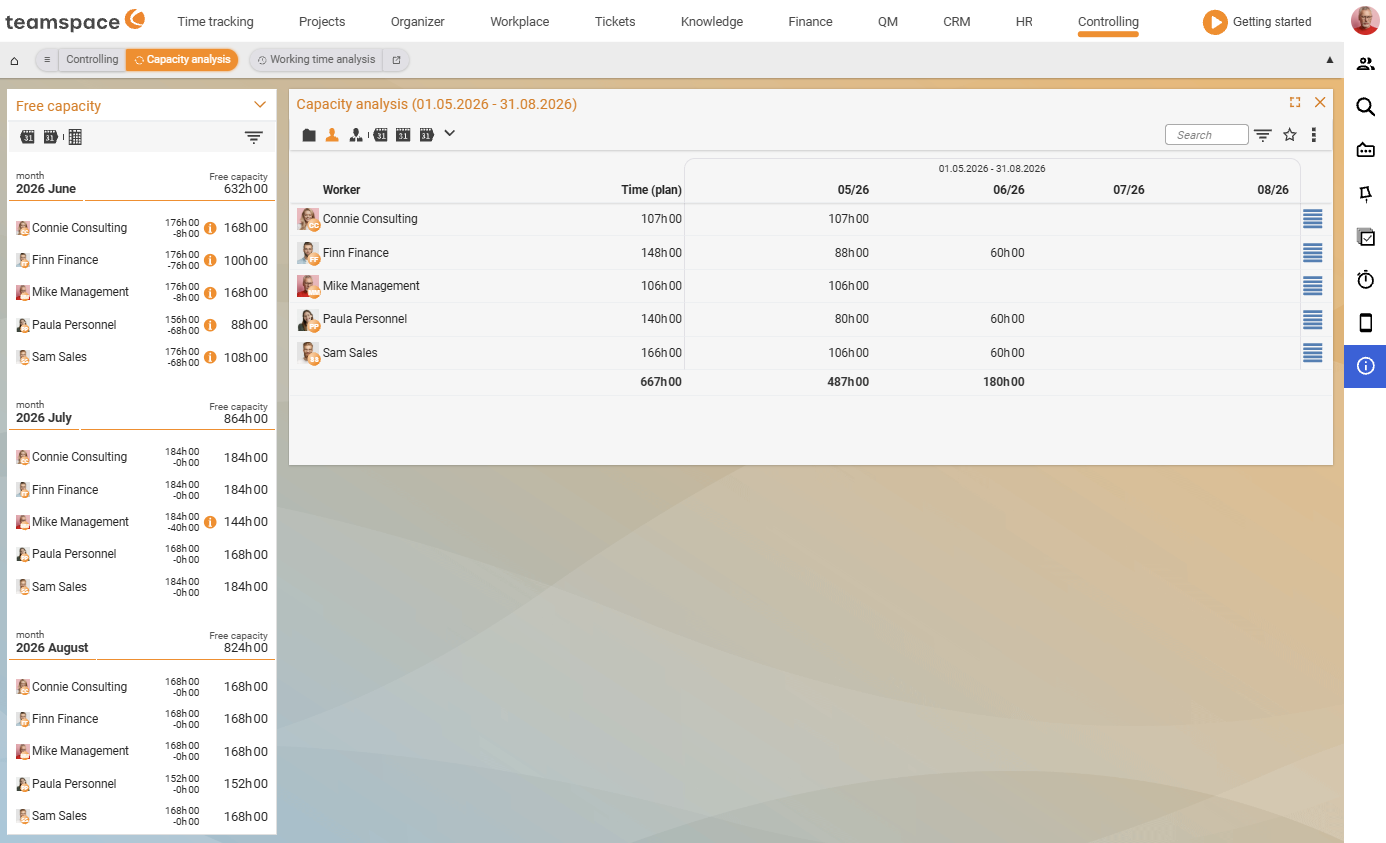The height and width of the screenshot is (843, 1386).
Task: Show details list for Mike Management row
Action: pyautogui.click(x=1313, y=286)
